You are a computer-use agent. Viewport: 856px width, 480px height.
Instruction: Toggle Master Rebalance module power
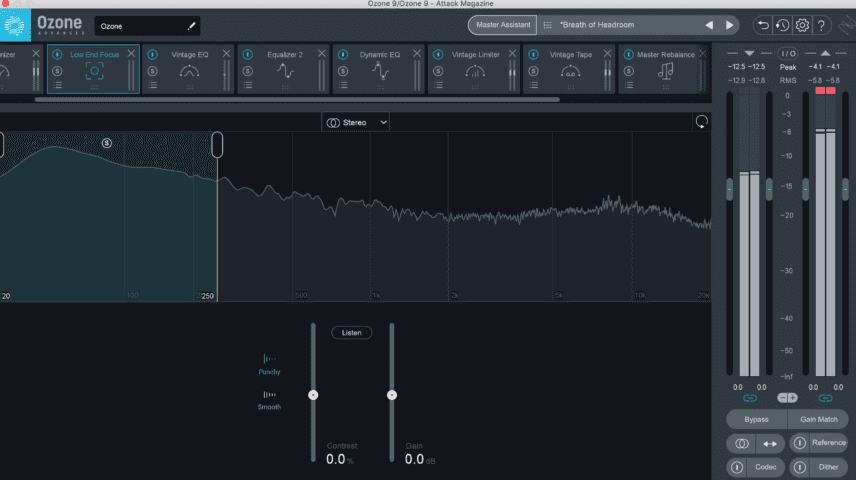coord(629,55)
